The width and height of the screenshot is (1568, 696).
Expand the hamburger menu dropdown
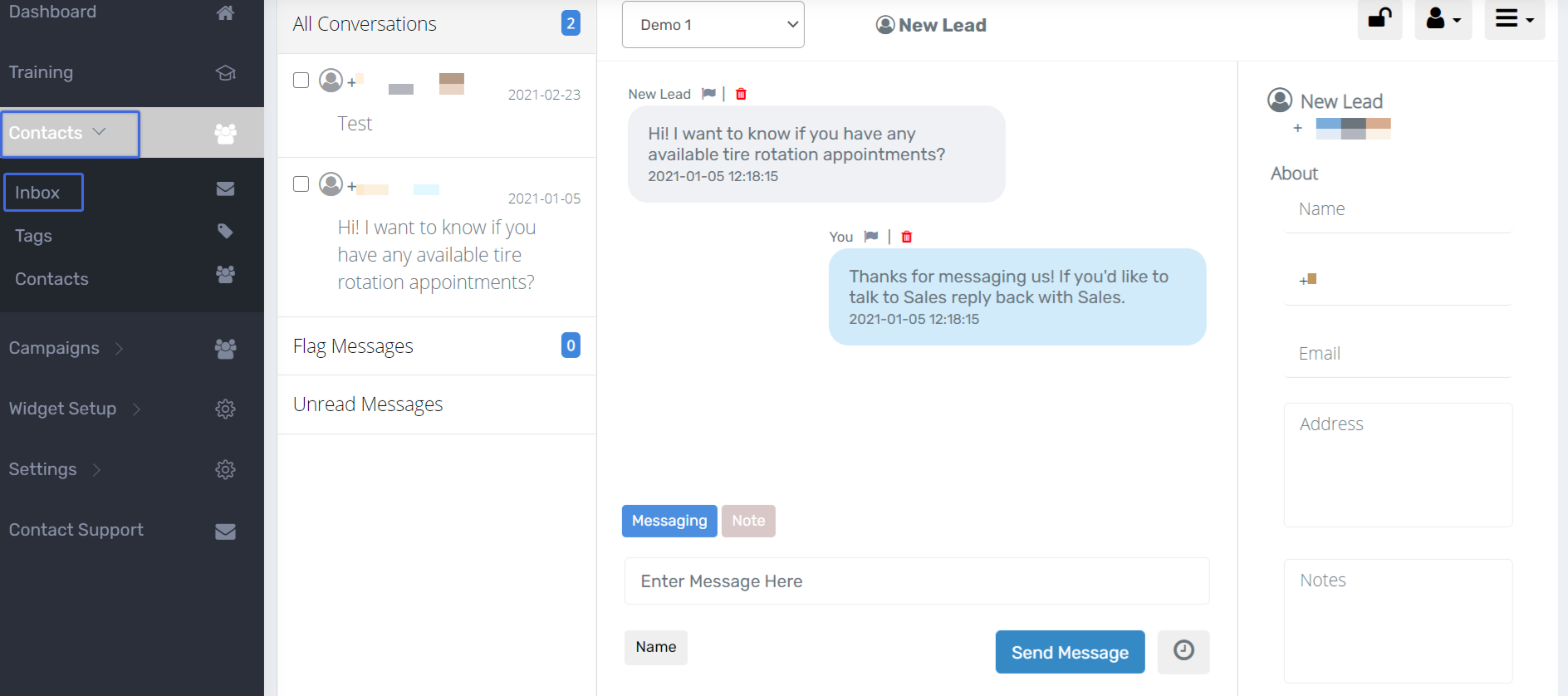1514,18
